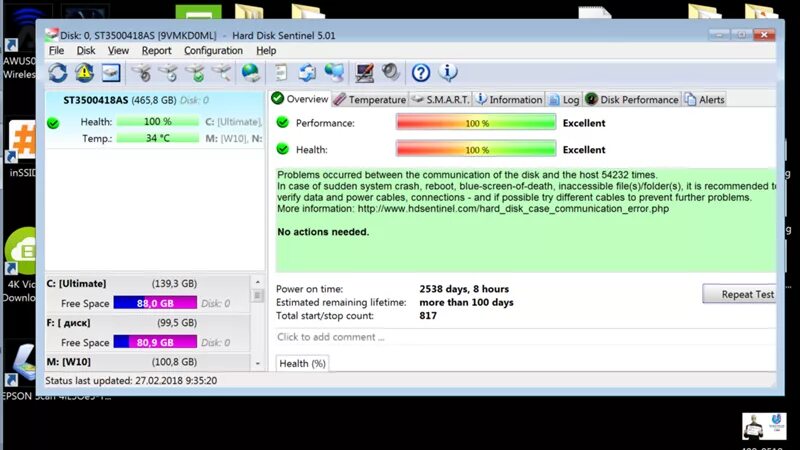800x450 pixels.
Task: Click the disk test icon with green checkmark
Action: [x=195, y=73]
